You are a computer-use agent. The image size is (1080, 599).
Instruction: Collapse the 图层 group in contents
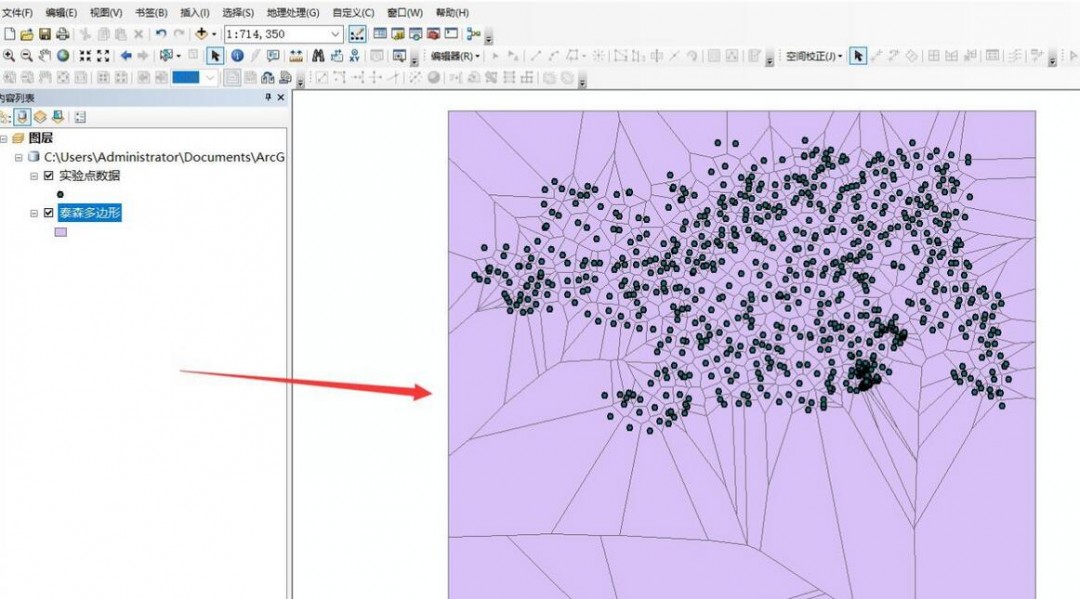4,139
